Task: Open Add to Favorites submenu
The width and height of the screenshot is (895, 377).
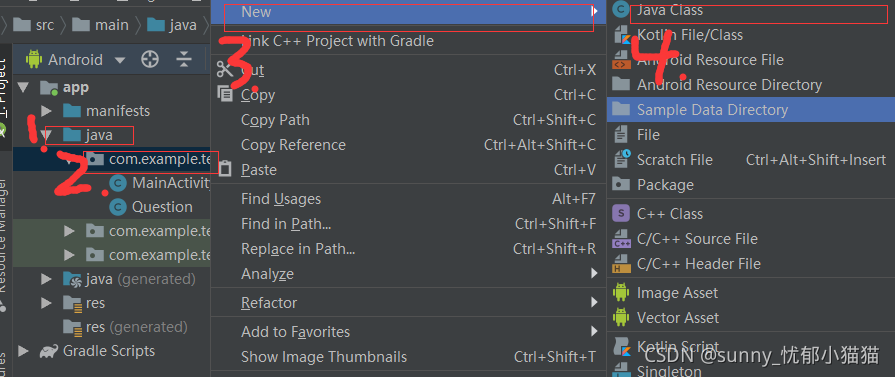Action: point(408,332)
